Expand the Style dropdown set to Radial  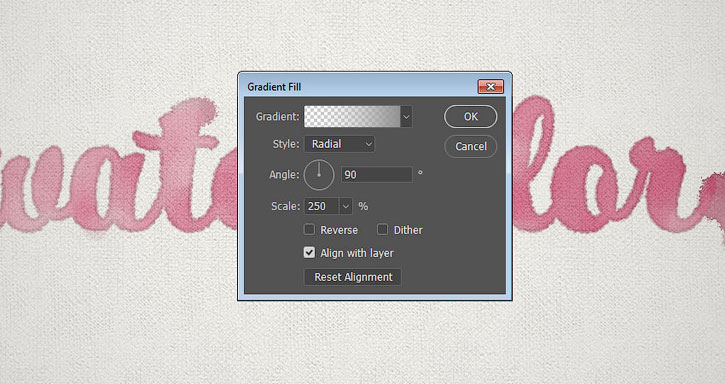(x=339, y=144)
